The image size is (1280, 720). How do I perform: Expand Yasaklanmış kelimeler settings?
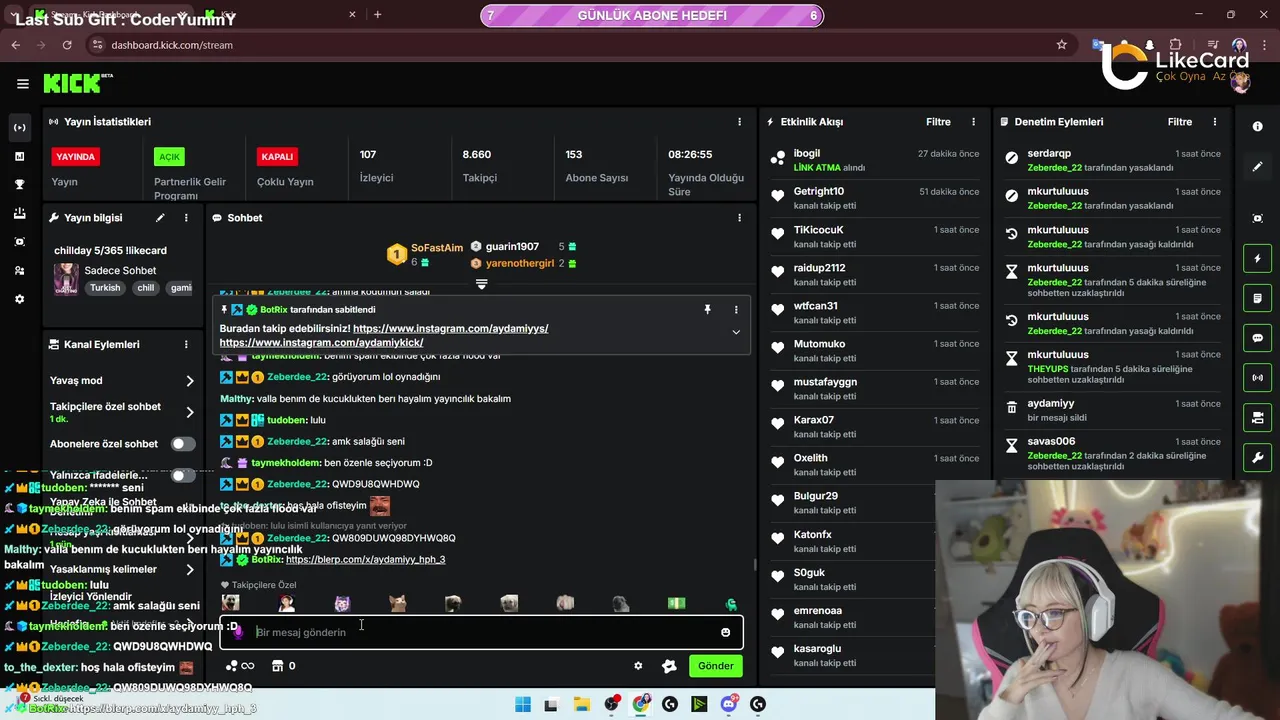(190, 570)
